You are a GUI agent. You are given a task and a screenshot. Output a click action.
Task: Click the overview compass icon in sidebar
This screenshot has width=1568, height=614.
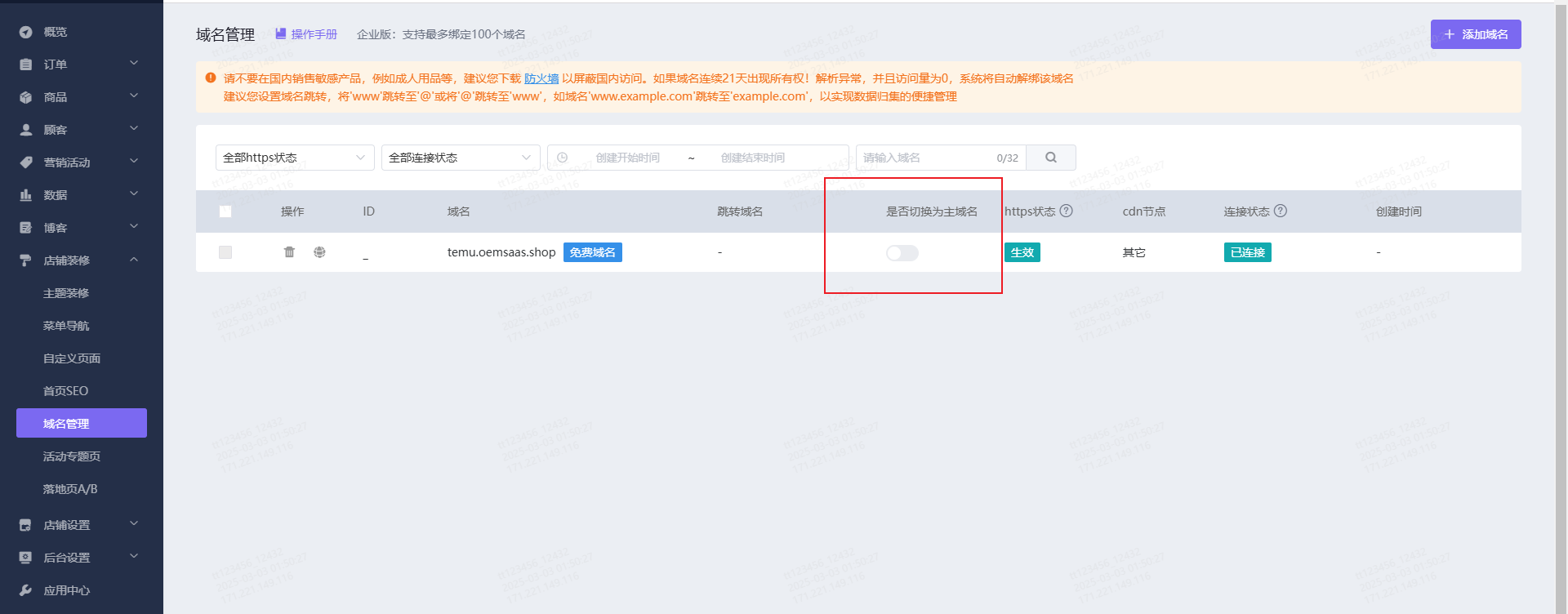[25, 32]
